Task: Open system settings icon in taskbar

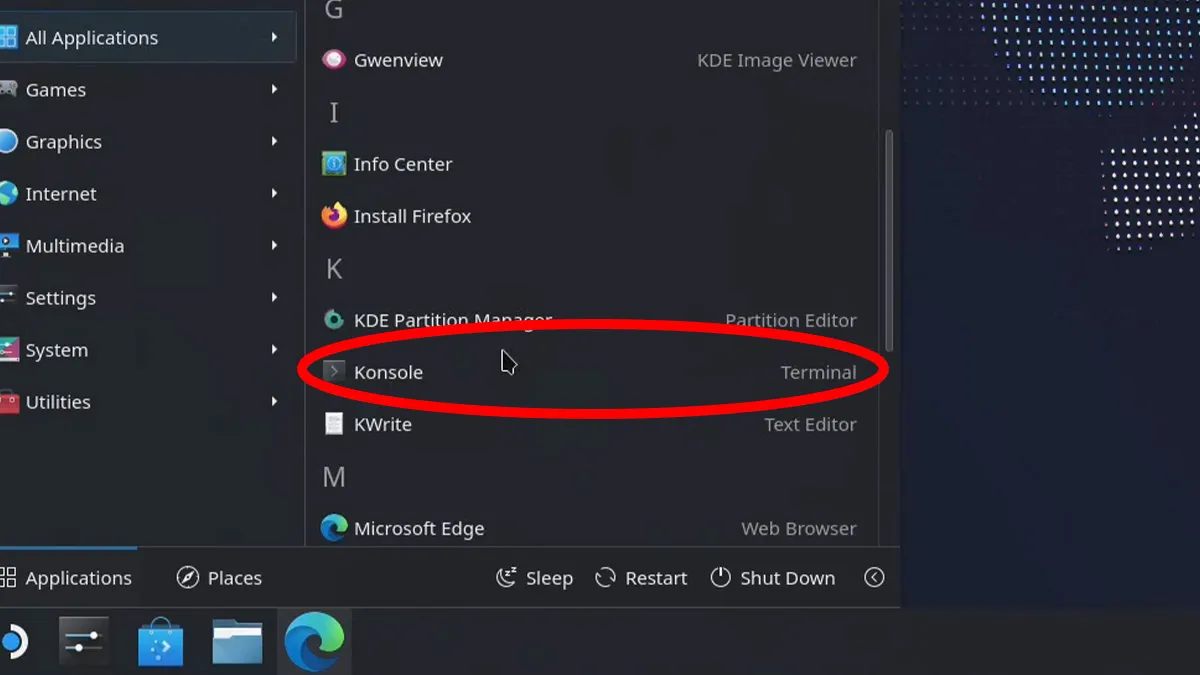Action: click(84, 642)
